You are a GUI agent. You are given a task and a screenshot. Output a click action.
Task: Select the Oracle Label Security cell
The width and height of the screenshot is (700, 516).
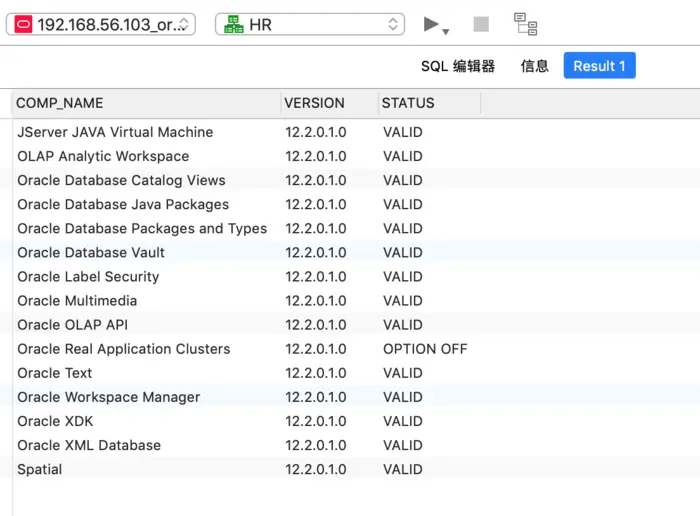(88, 277)
